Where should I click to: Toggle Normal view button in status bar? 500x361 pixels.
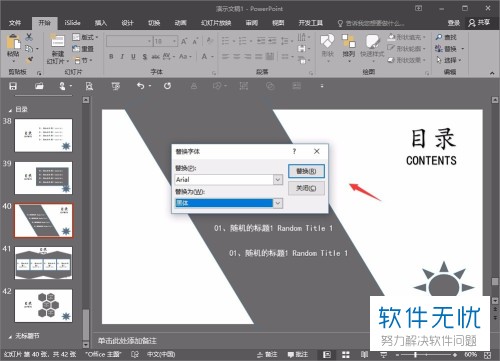pos(327,355)
